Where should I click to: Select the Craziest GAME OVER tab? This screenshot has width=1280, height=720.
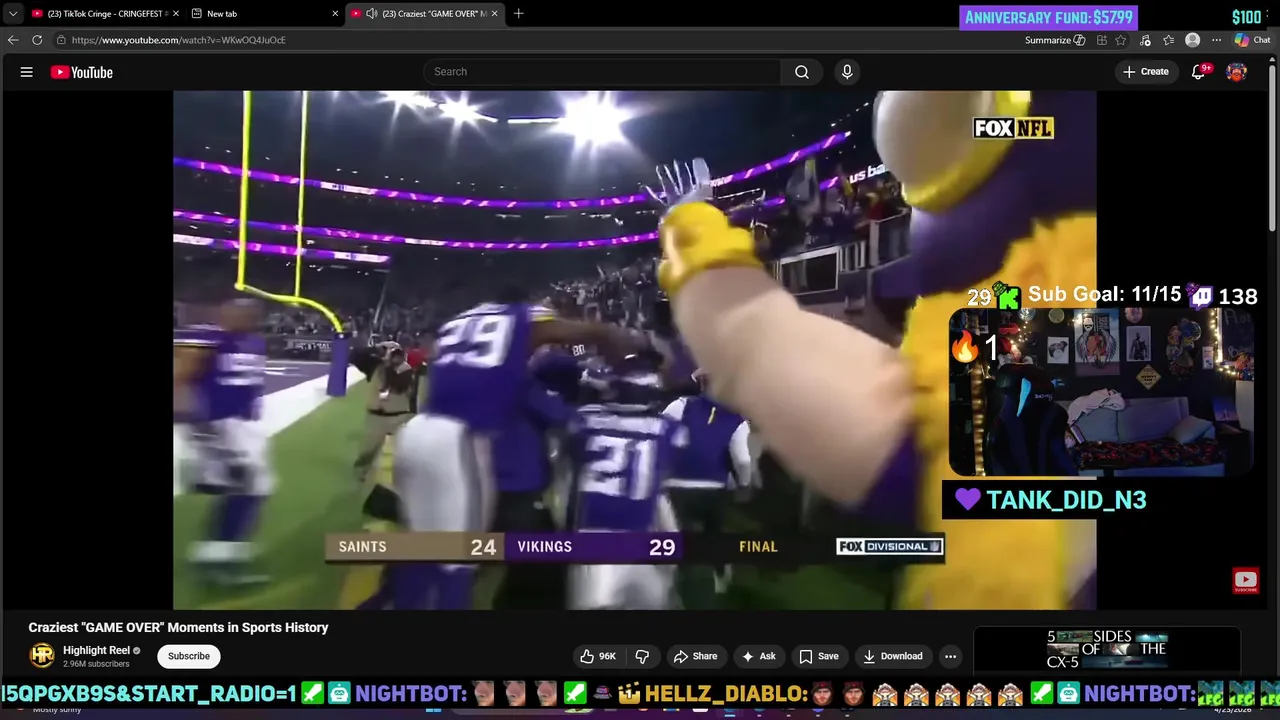tap(425, 14)
